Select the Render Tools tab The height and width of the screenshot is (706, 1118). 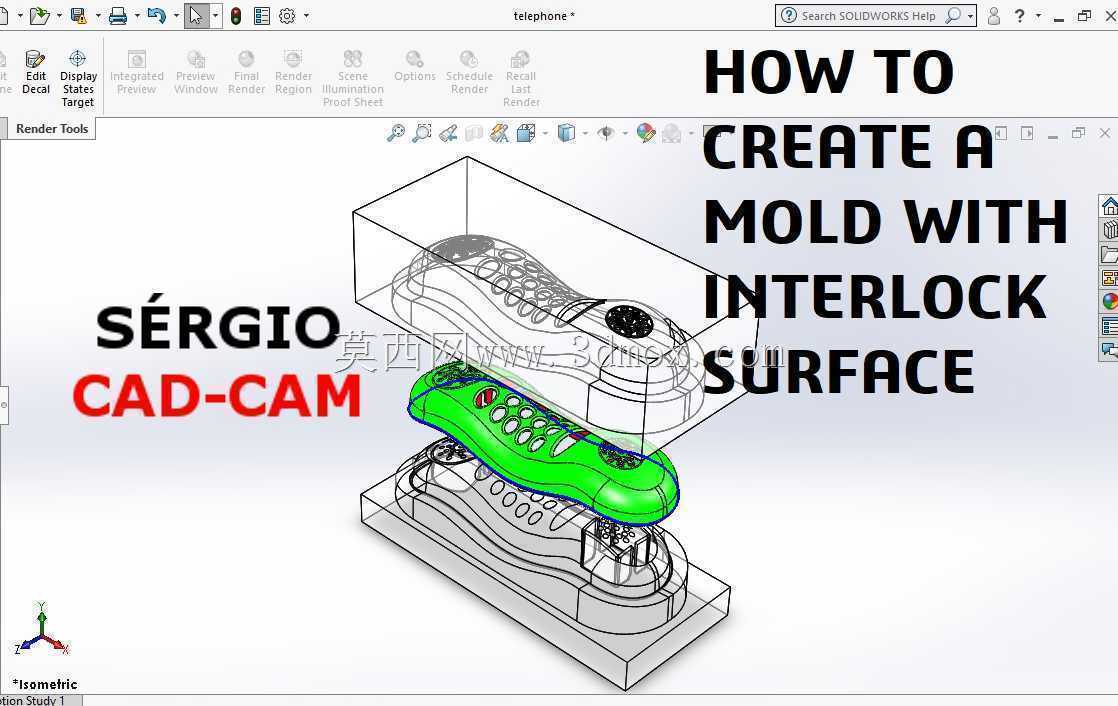52,129
